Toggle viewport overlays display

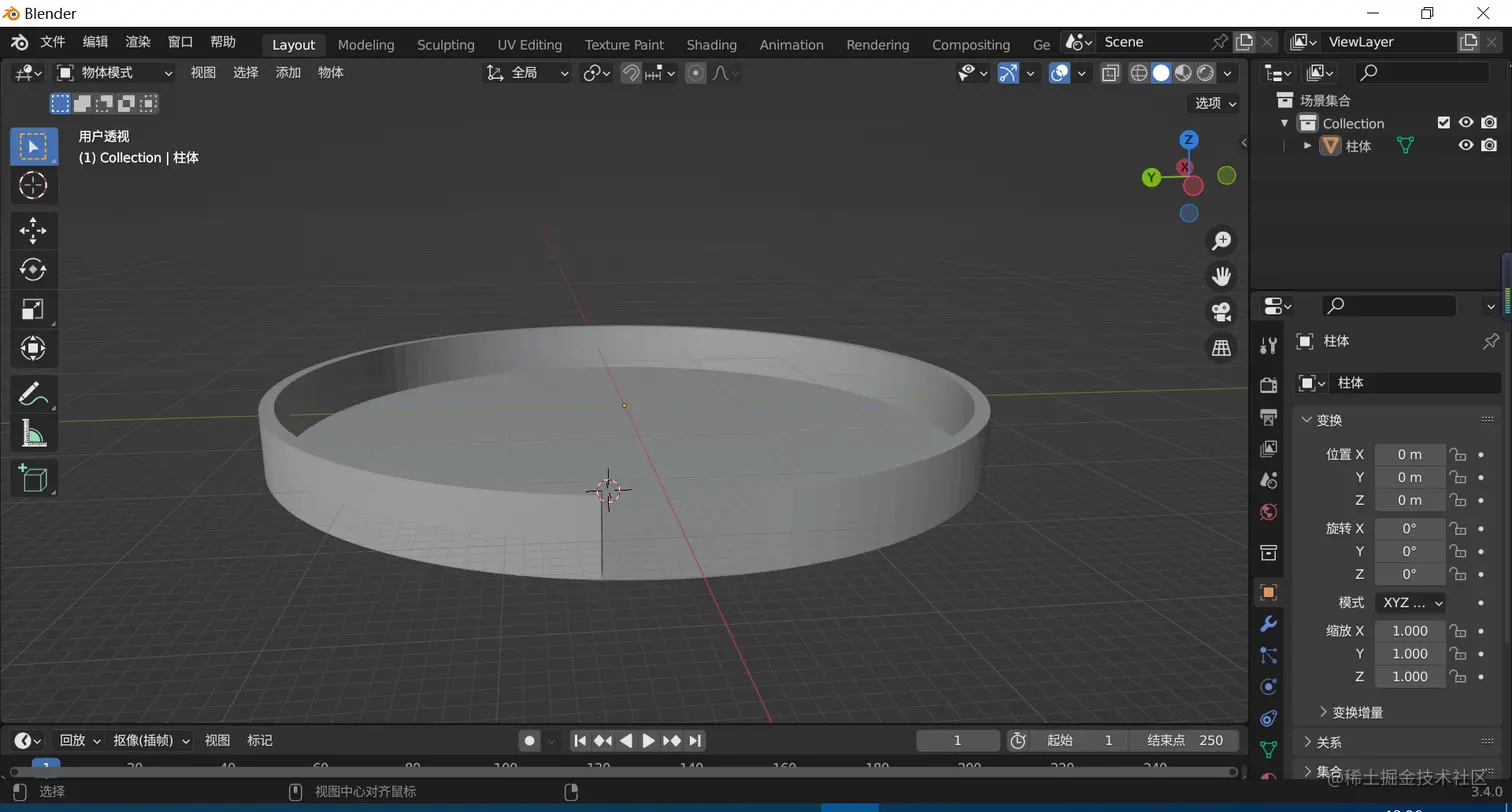1059,73
